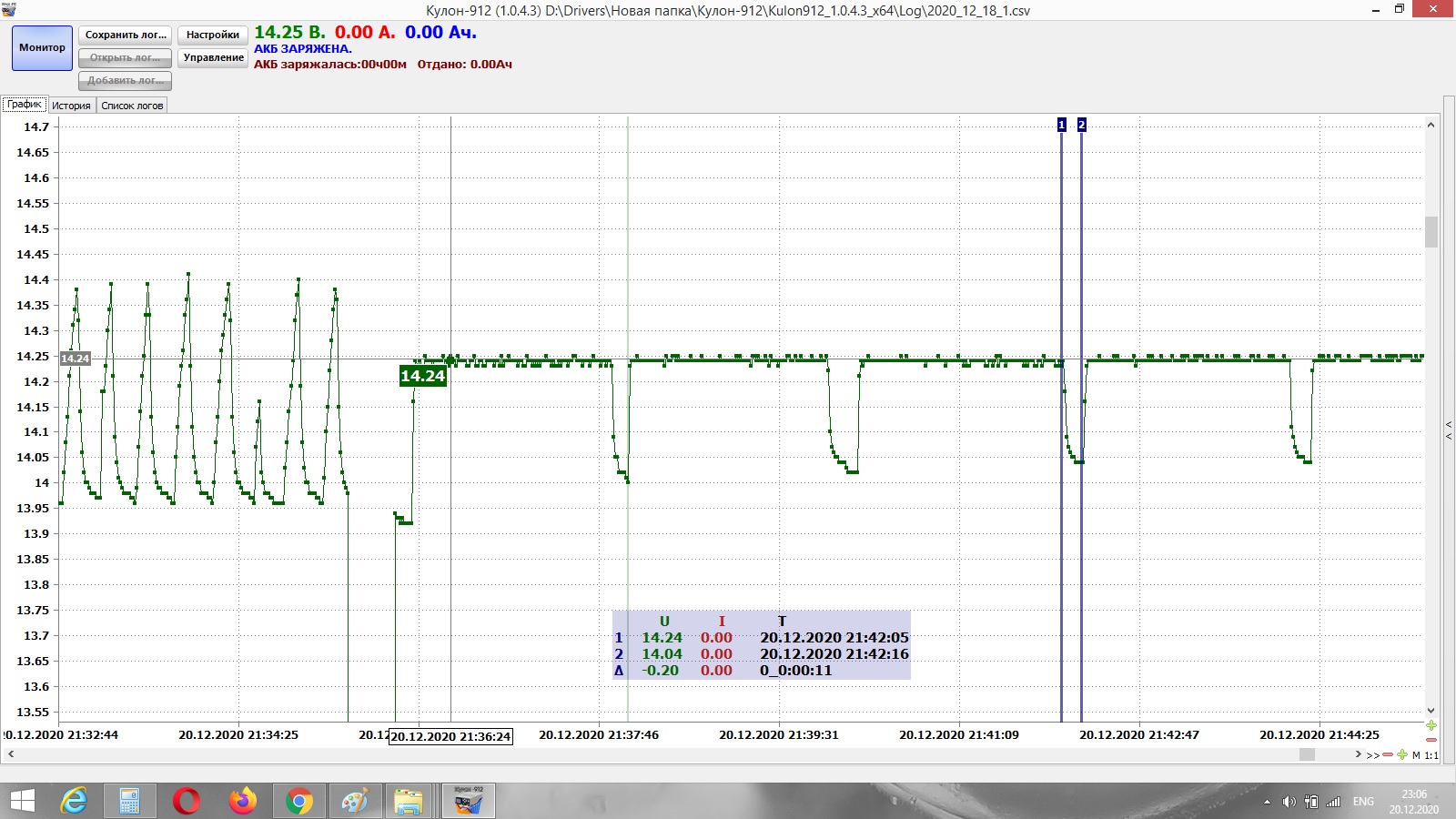Click the M marker mode icon
The height and width of the screenshot is (819, 1456).
[1416, 755]
